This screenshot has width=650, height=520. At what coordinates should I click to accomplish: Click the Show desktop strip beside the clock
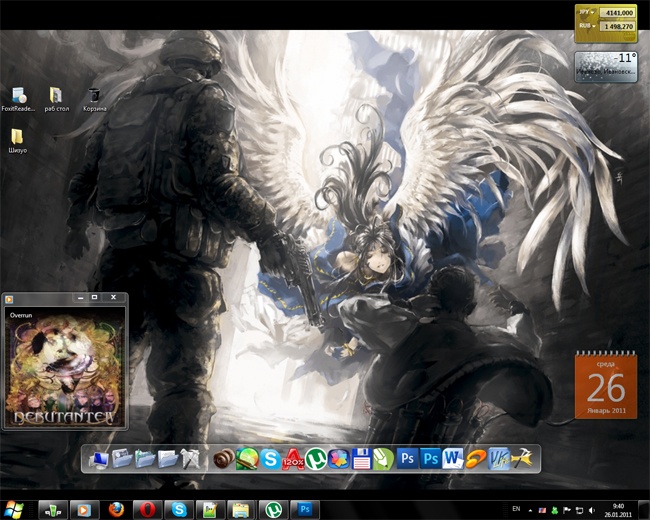[644, 510]
